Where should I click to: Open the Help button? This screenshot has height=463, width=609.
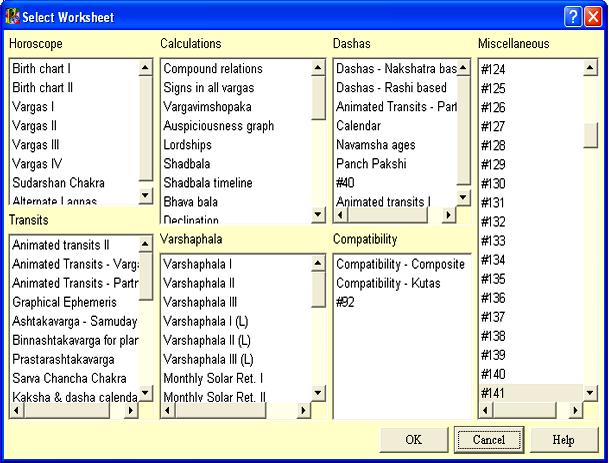point(563,439)
